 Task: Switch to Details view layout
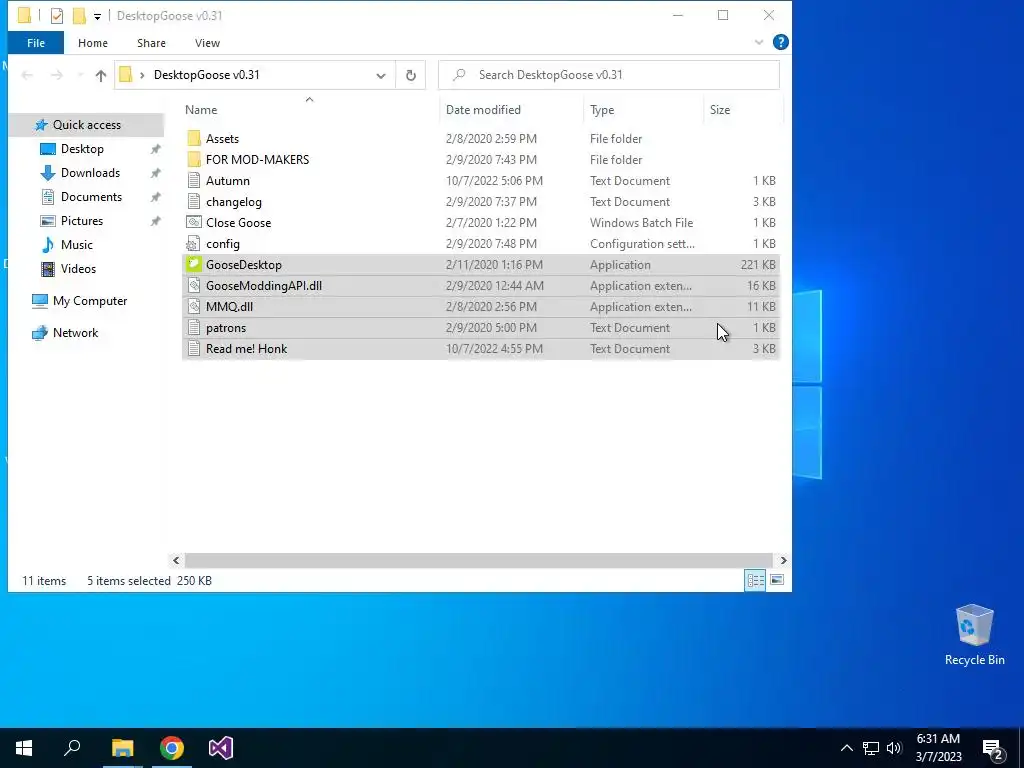tap(756, 580)
